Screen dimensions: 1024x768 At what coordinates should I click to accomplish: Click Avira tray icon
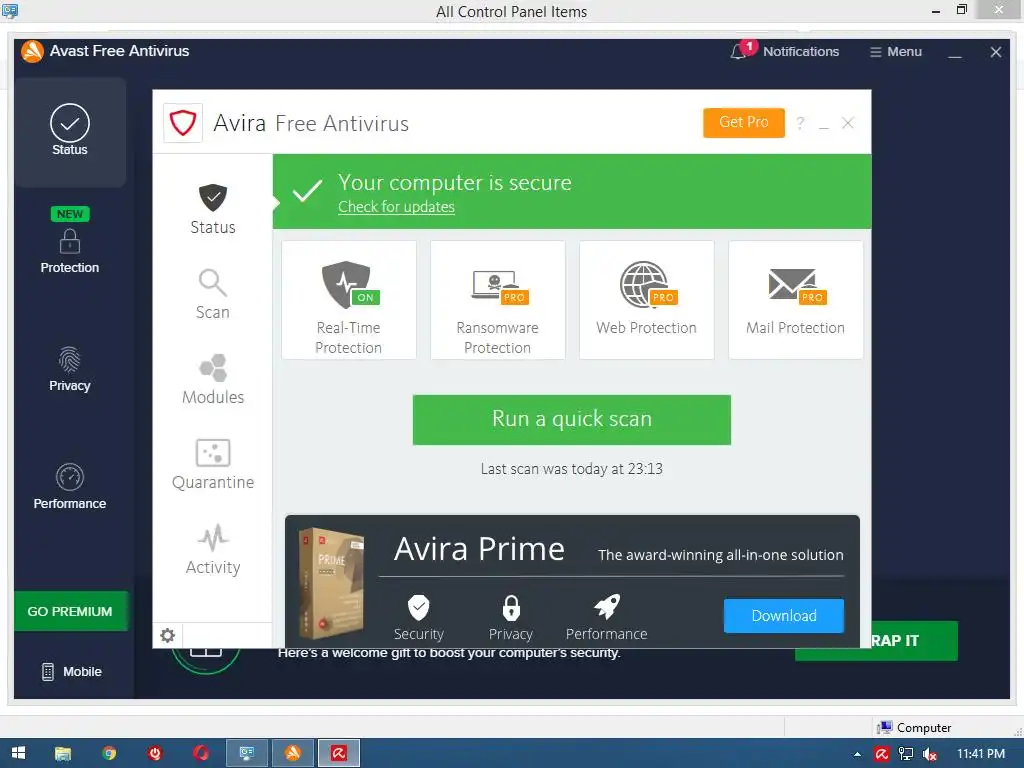click(882, 754)
